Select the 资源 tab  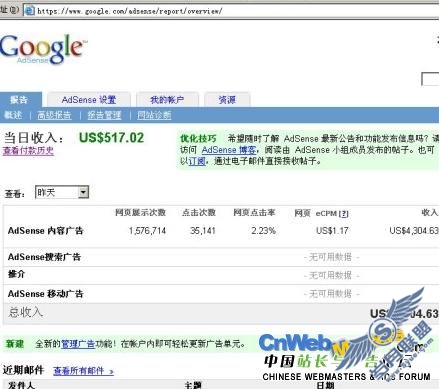(x=227, y=100)
